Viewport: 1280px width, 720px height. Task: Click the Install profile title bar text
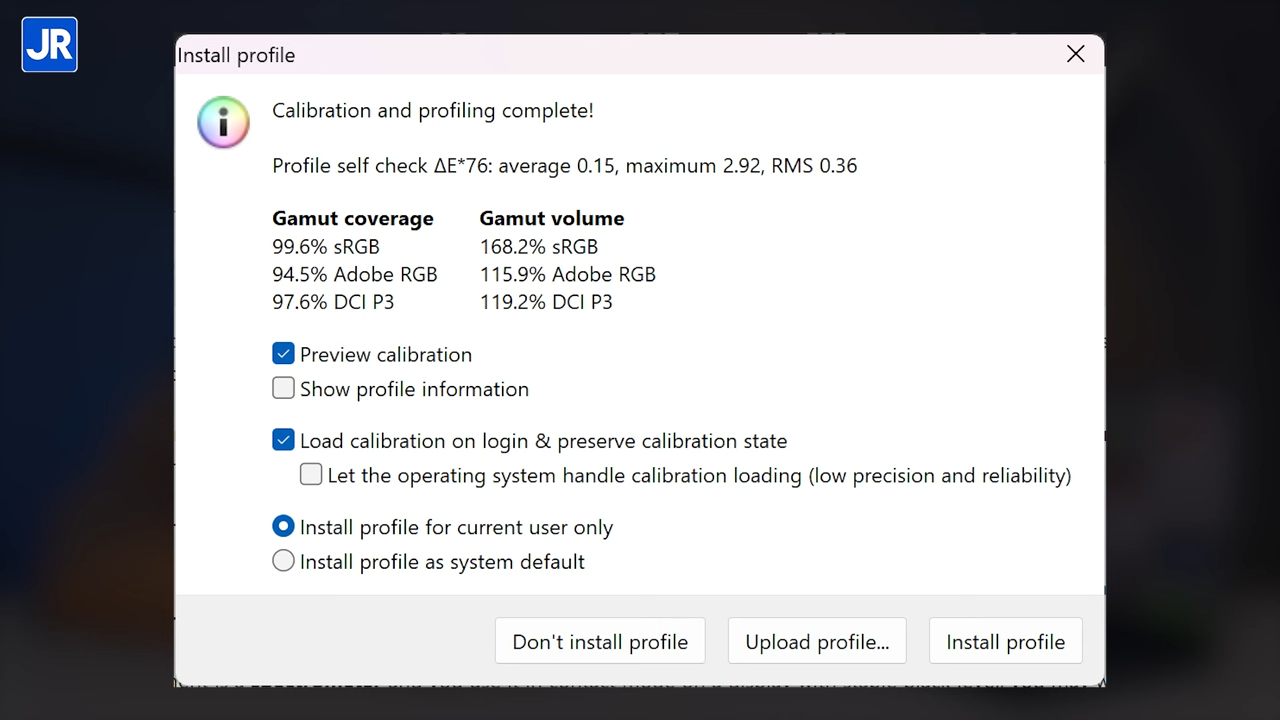[x=236, y=55]
